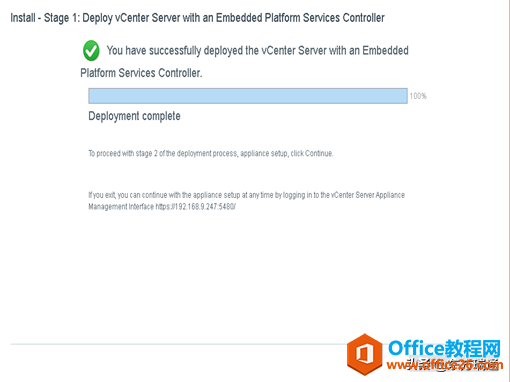The height and width of the screenshot is (382, 510).
Task: Click the blue deployment progress bar
Action: tap(248, 96)
